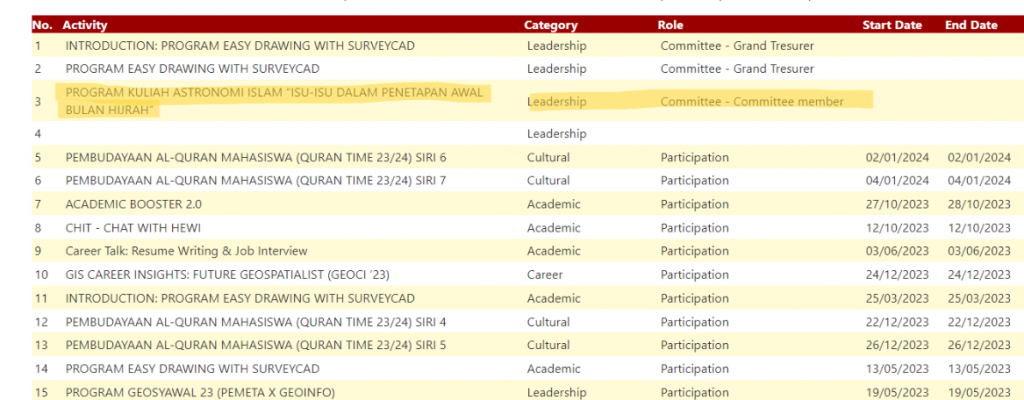The height and width of the screenshot is (400, 1024).
Task: Select the highlighted Kuliah Astronomi Islam activity
Action: click(x=274, y=101)
